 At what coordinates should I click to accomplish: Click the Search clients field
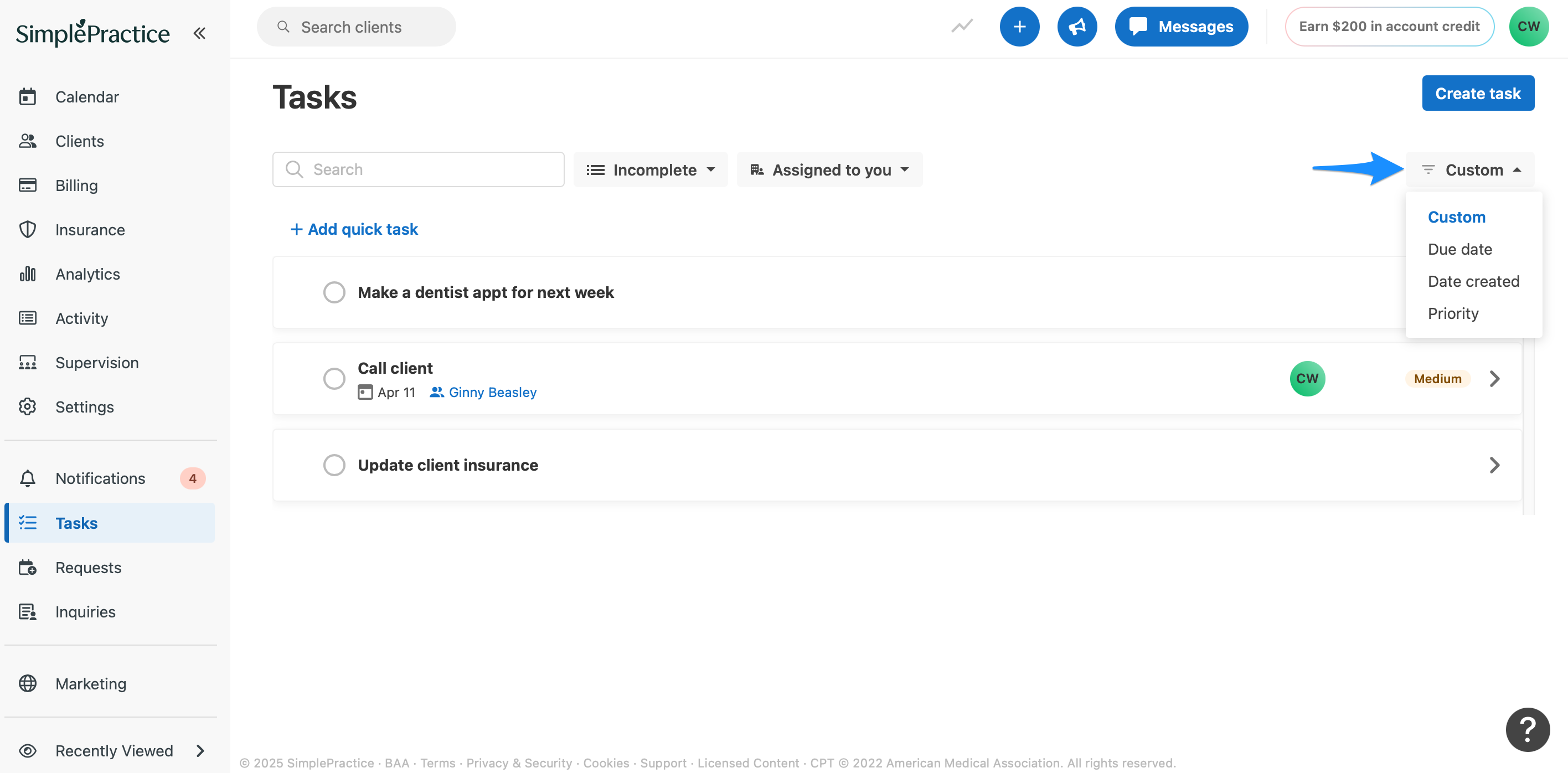[x=356, y=26]
